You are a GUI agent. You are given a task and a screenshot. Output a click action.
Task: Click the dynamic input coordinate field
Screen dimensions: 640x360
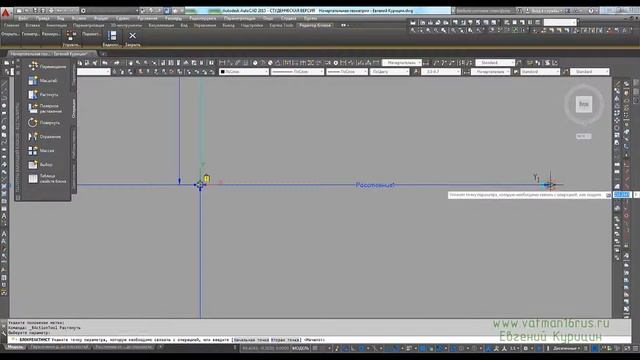(x=622, y=195)
